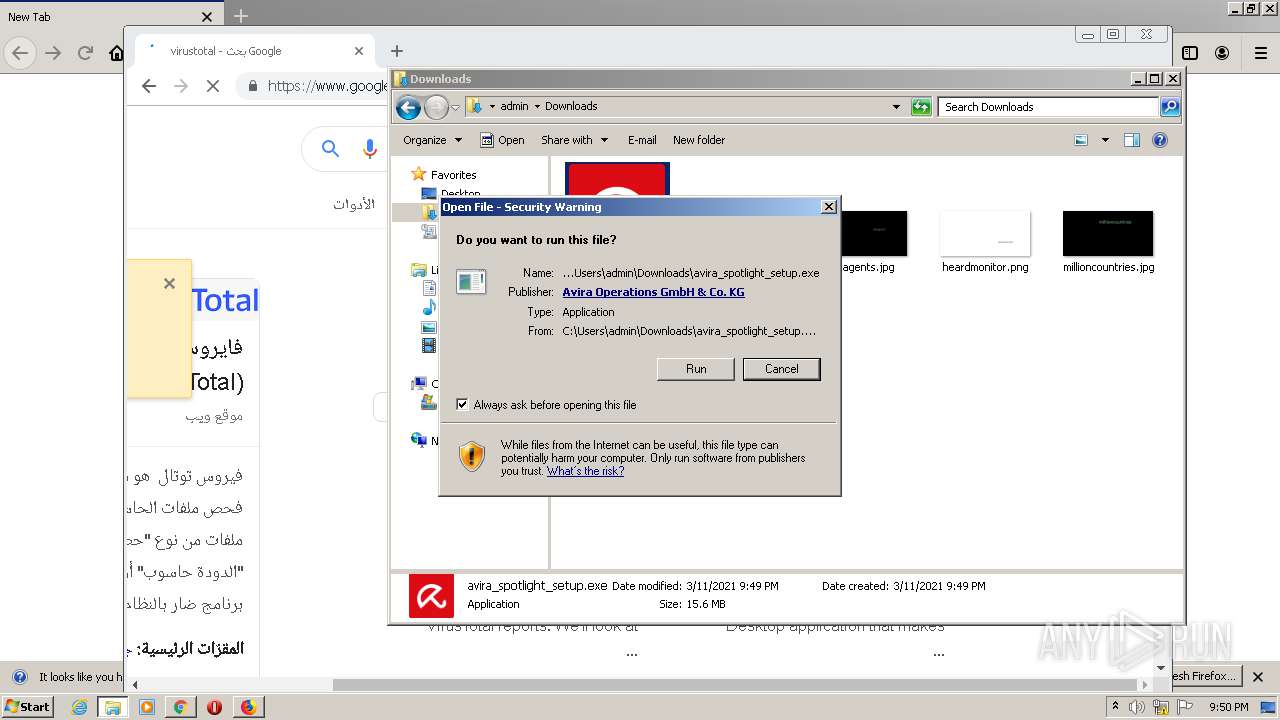Screen dimensions: 1280x720
Task: Click the green Refresh button in explorer
Action: (921, 107)
